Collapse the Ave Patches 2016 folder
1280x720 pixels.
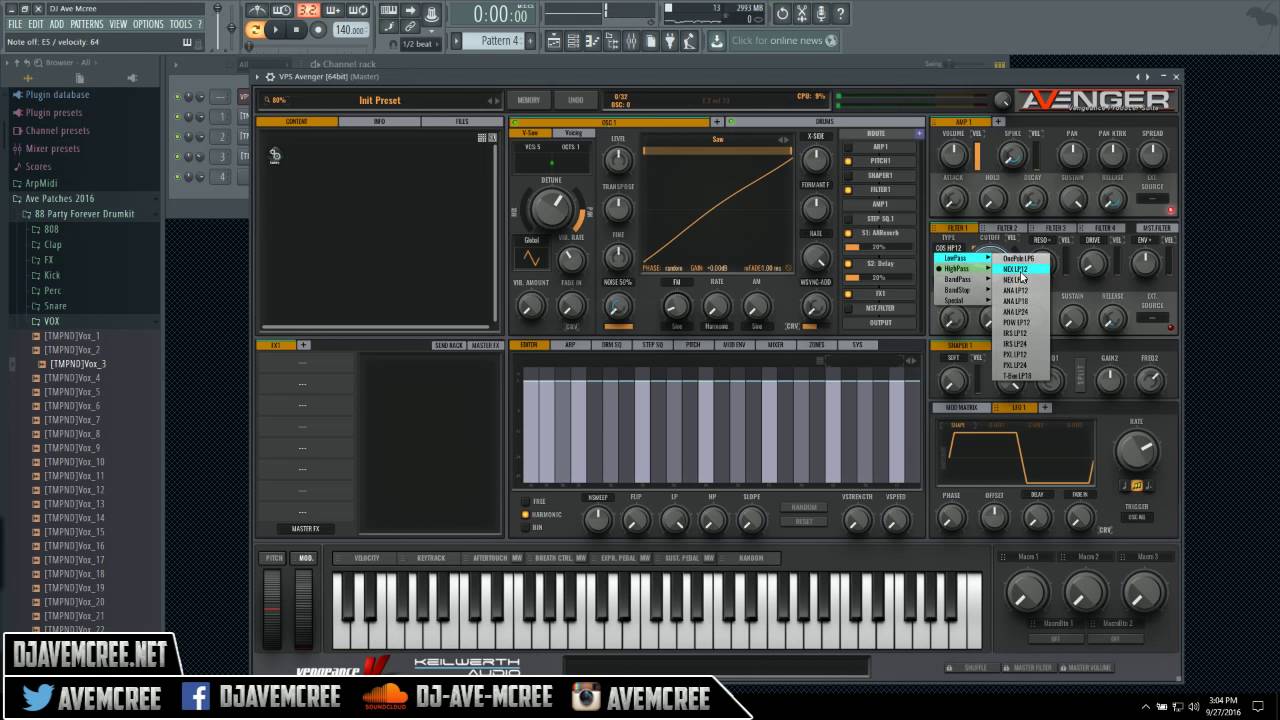pos(58,198)
